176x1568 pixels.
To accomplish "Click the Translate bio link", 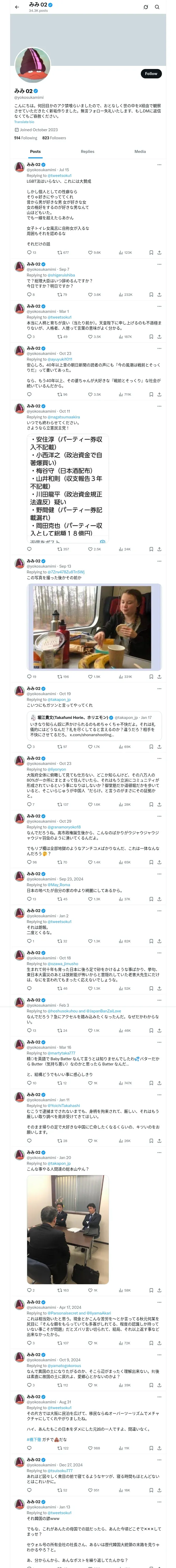I will point(24,122).
